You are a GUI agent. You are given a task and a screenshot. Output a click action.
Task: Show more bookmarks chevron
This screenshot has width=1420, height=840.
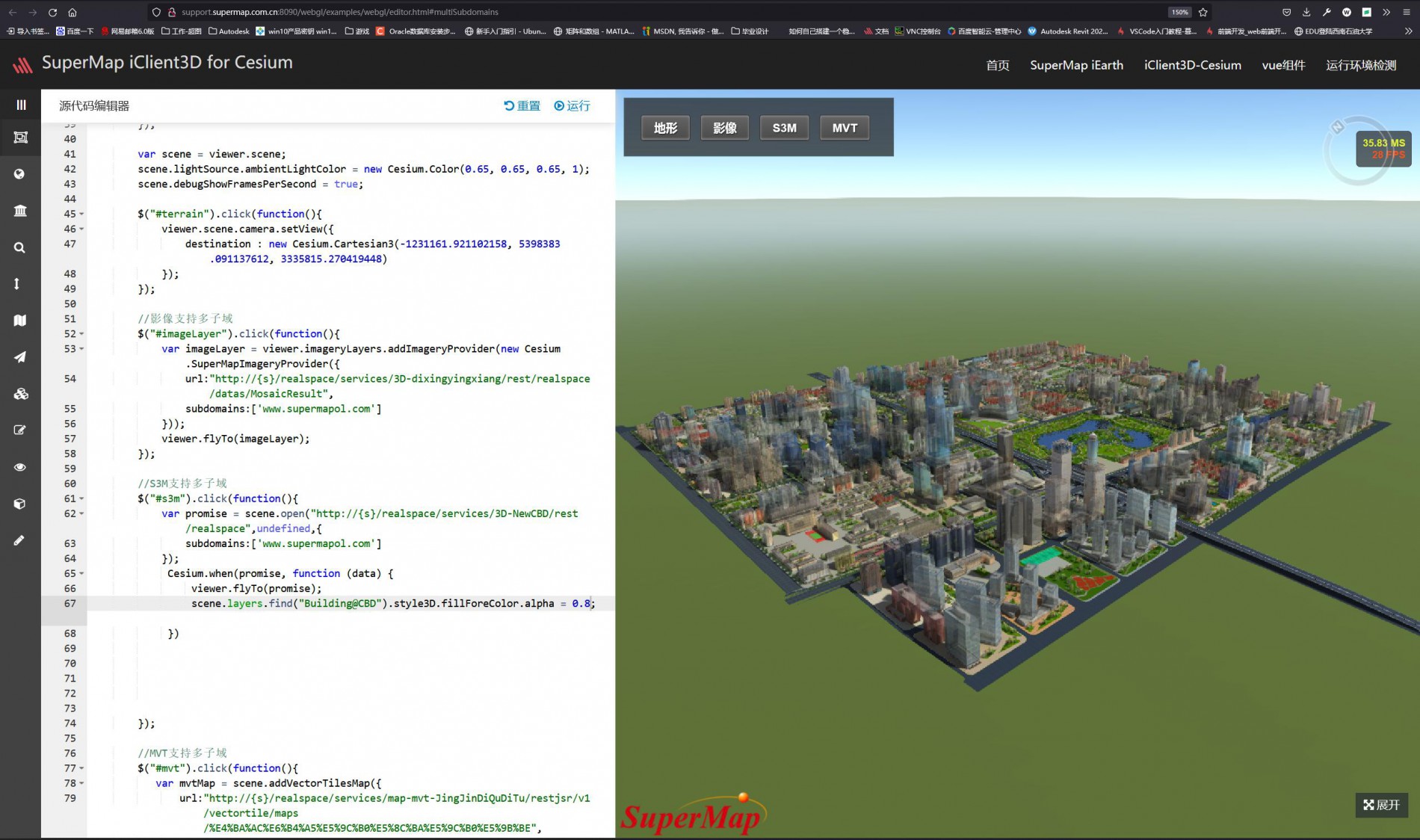click(x=1408, y=31)
